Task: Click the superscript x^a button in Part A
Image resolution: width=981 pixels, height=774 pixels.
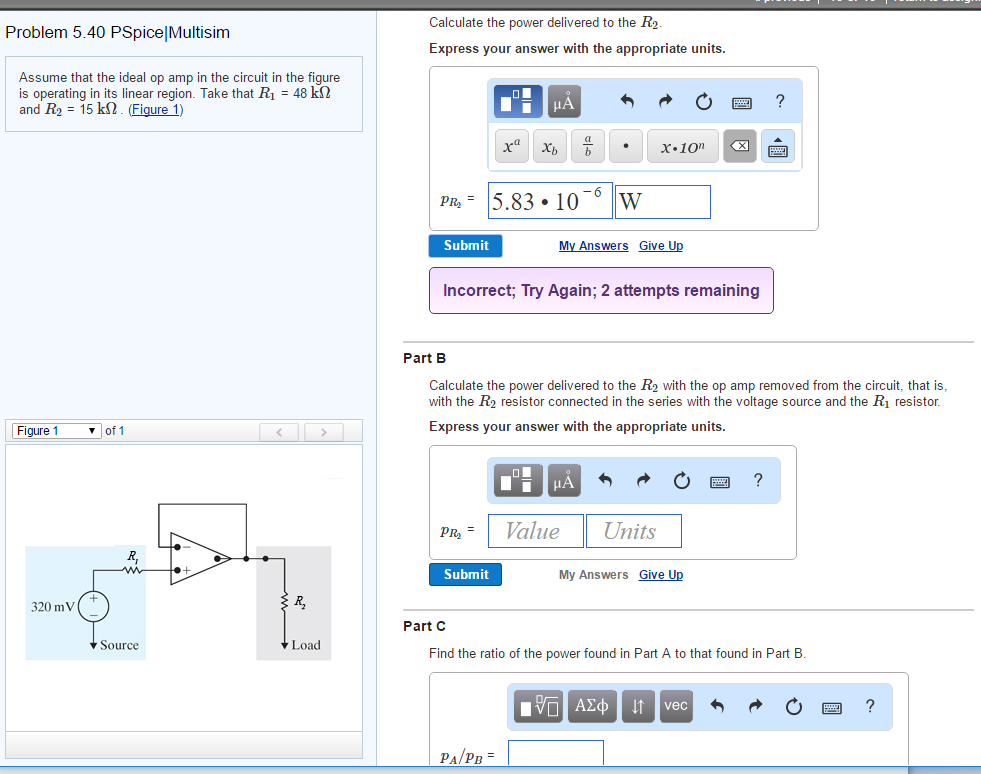Action: pyautogui.click(x=511, y=148)
